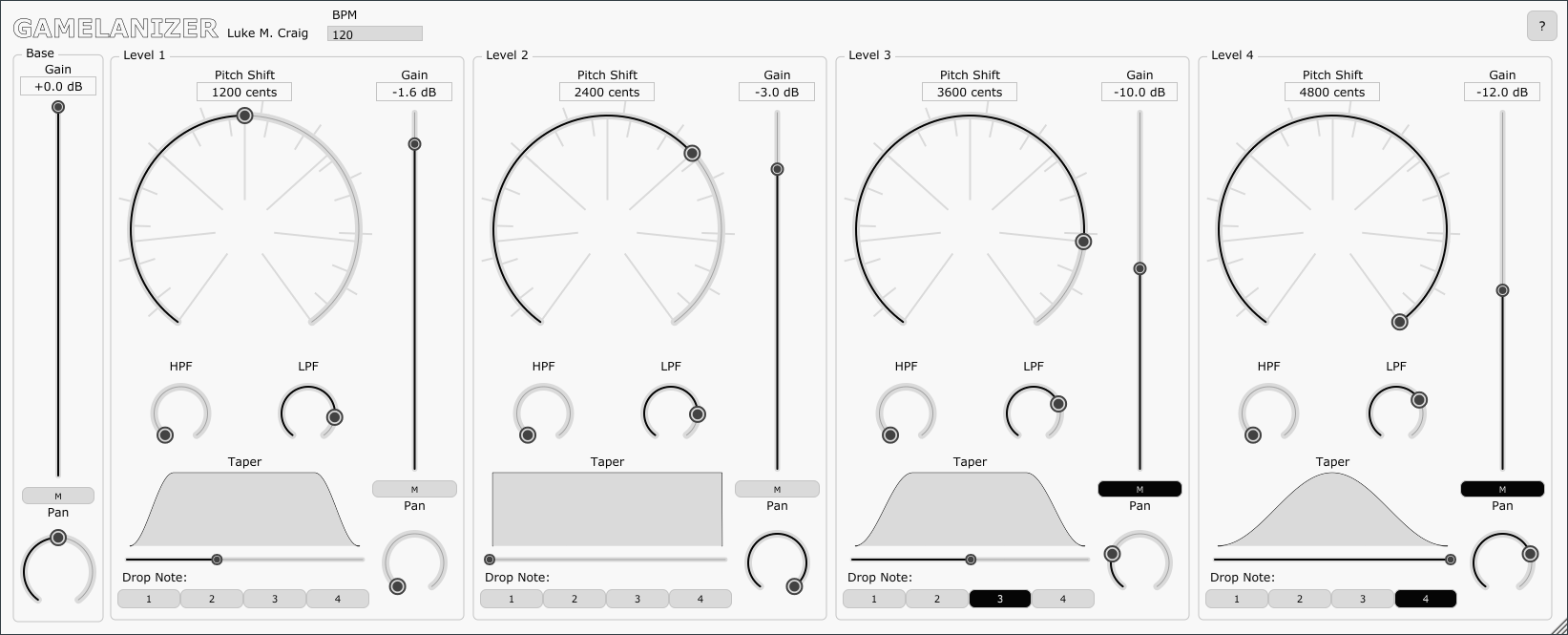The image size is (1568, 635).
Task: Click Level 4 pitch value 4800 cents
Action: 1332,92
